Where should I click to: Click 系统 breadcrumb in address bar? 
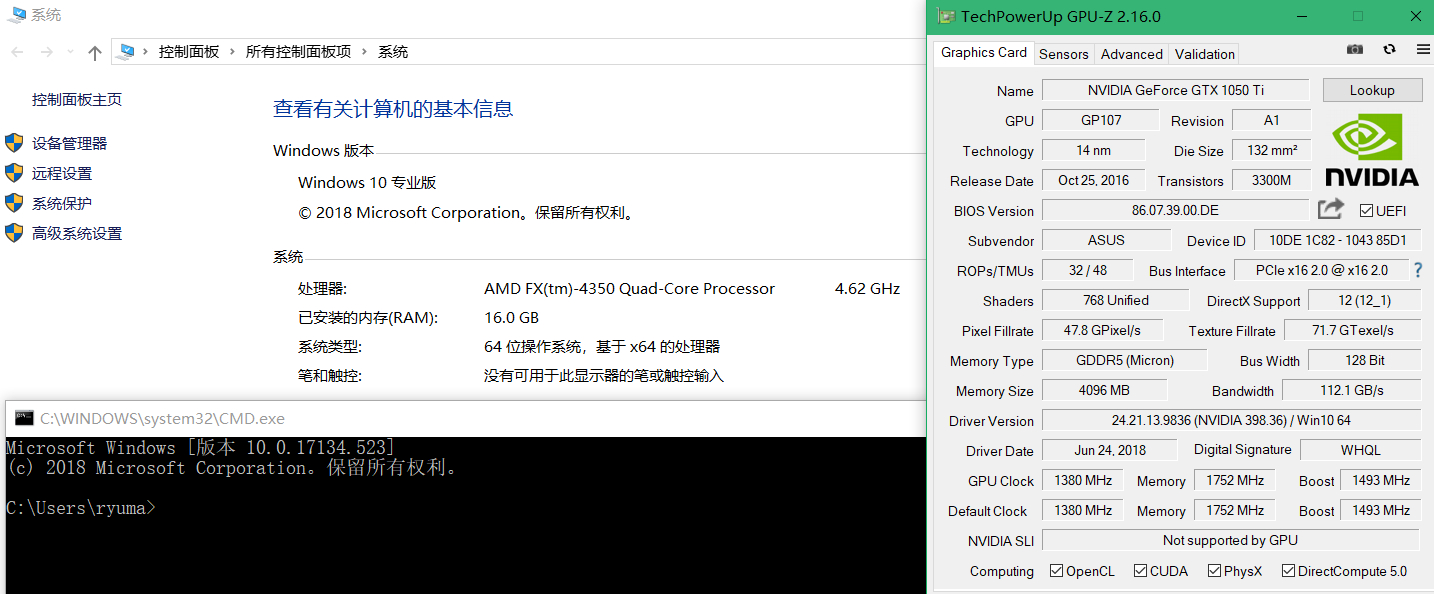[x=393, y=52]
